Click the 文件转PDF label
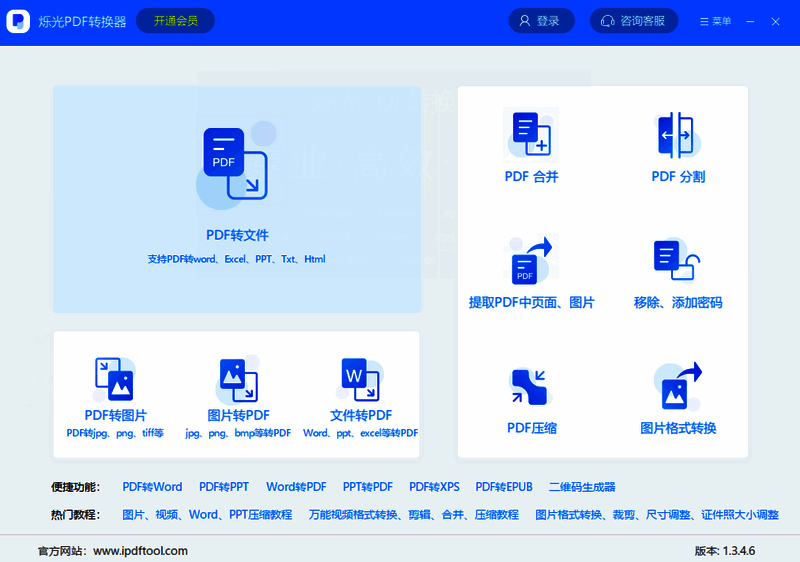800x562 pixels. [361, 415]
